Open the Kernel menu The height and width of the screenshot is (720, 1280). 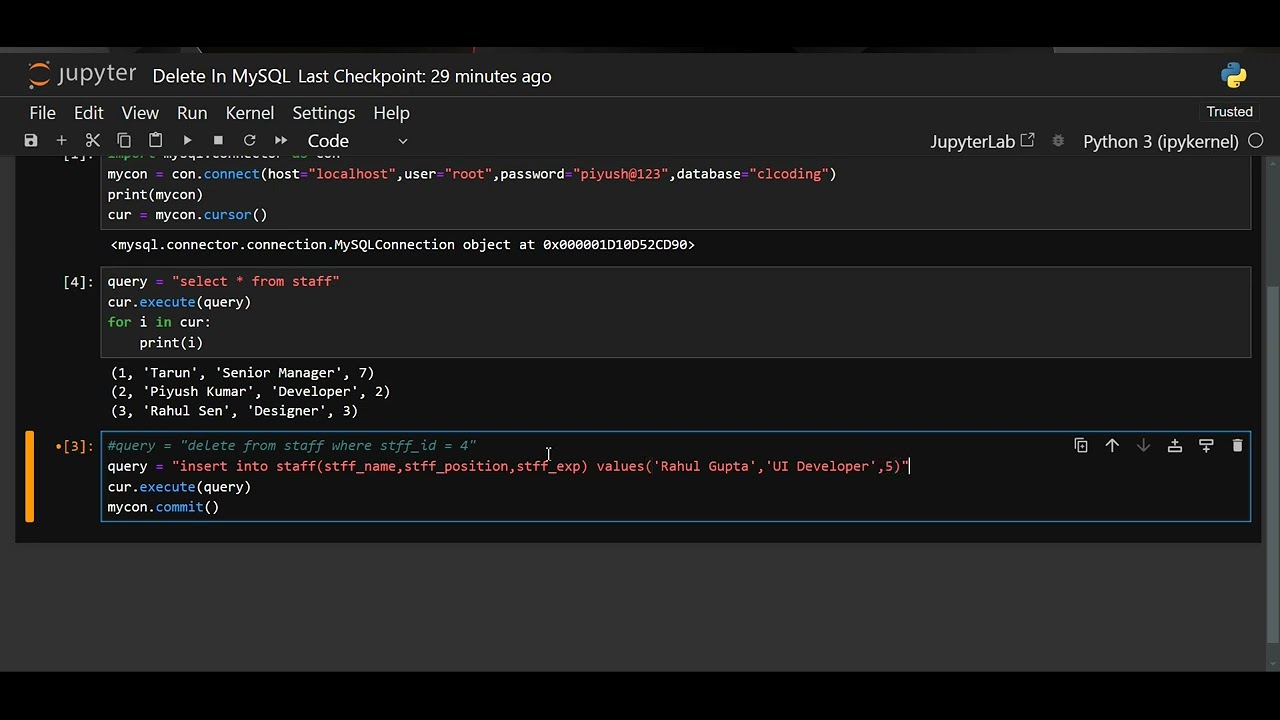tap(249, 113)
